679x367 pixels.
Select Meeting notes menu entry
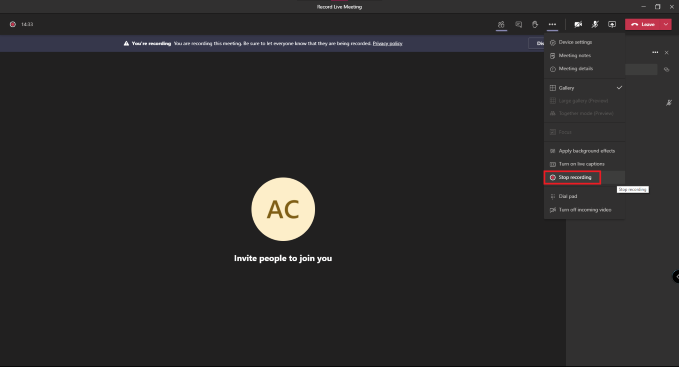584,55
